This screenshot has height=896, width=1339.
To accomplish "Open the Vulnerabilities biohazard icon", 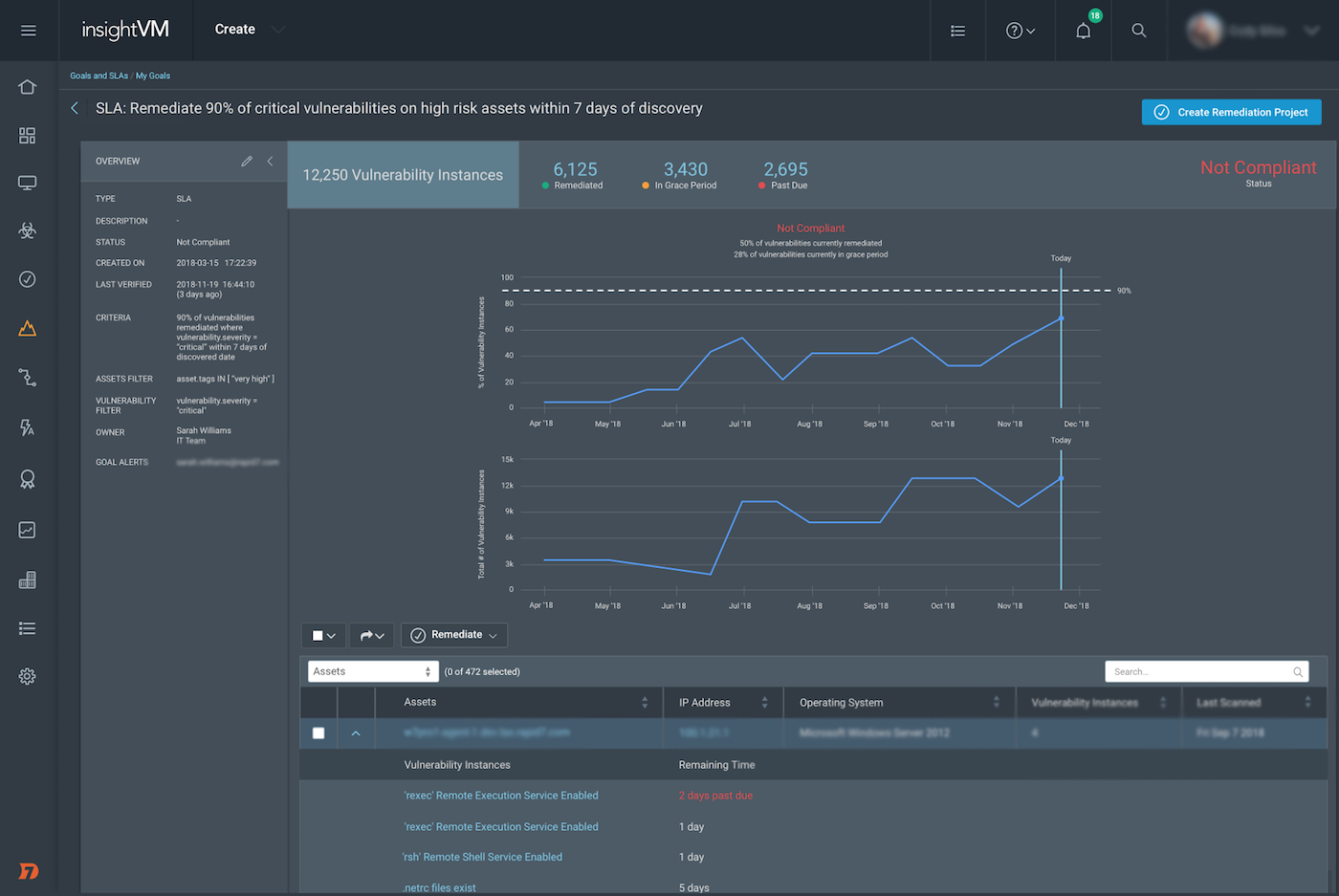I will (28, 230).
